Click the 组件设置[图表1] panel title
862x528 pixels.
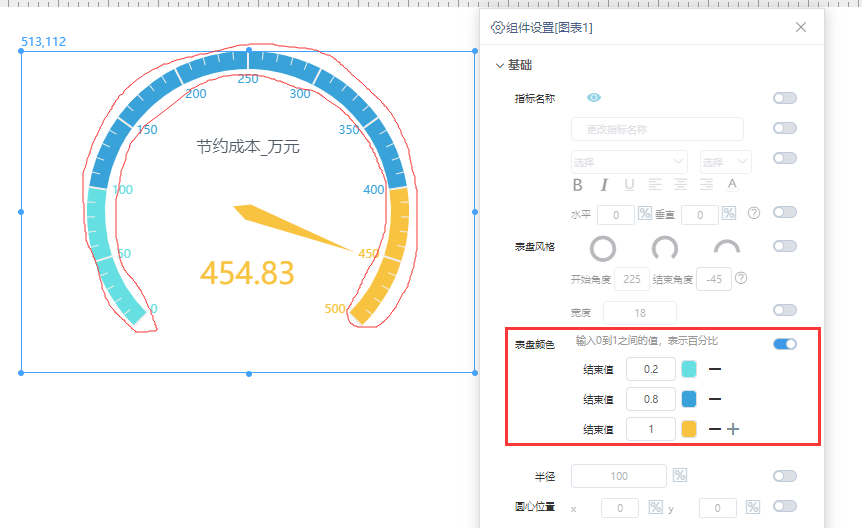click(549, 28)
